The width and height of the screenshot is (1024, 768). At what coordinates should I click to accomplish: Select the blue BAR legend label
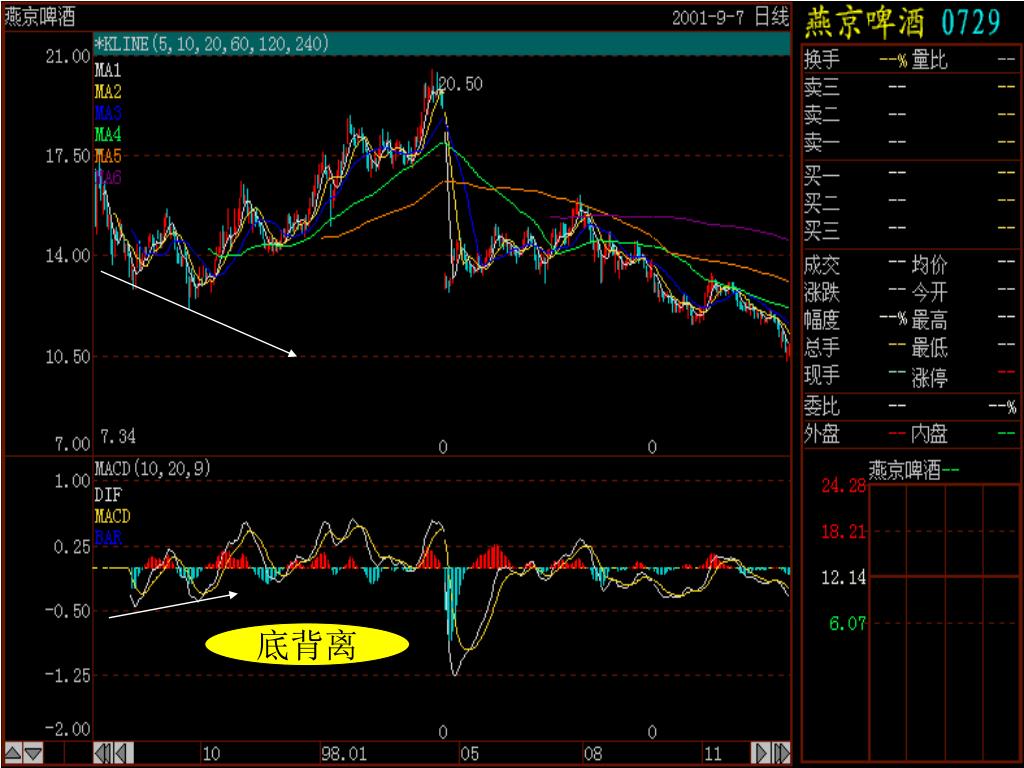click(x=108, y=537)
